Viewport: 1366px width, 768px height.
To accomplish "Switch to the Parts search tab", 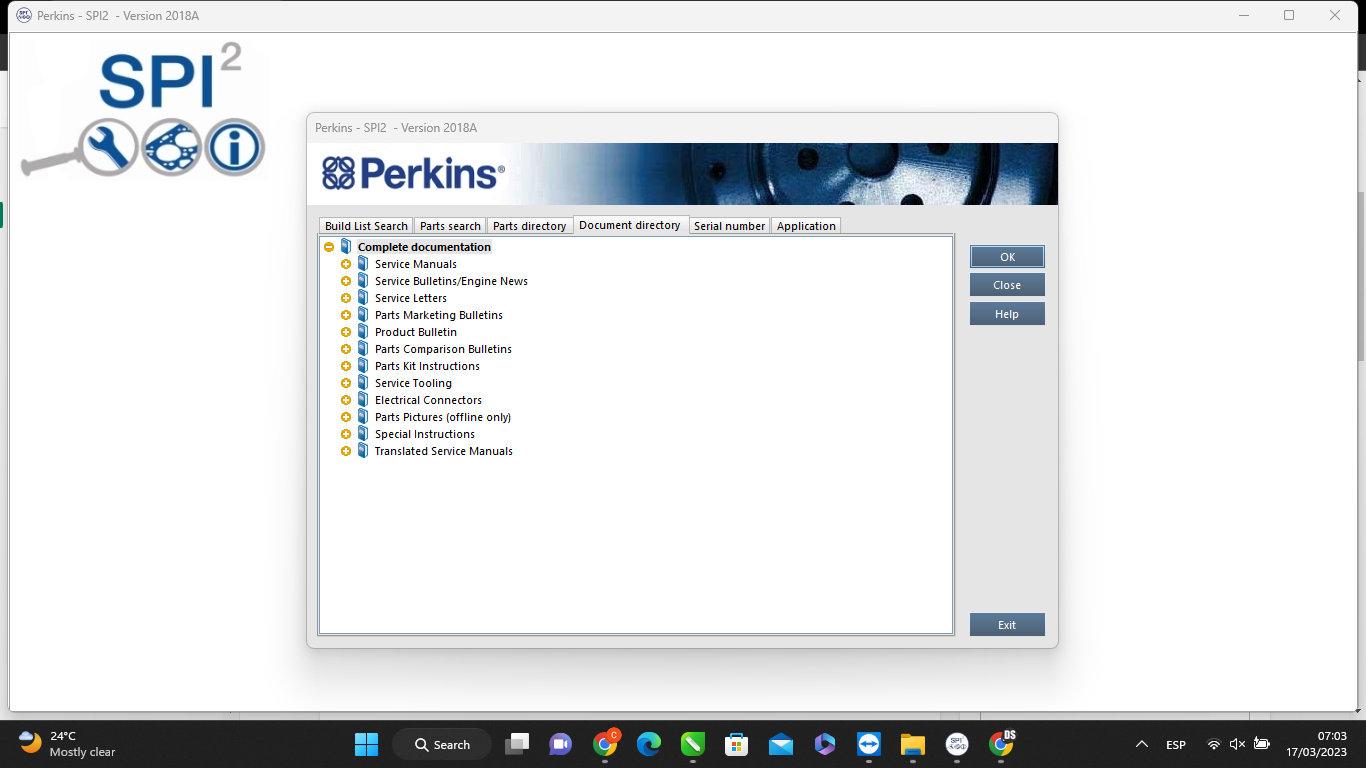I will [x=449, y=225].
